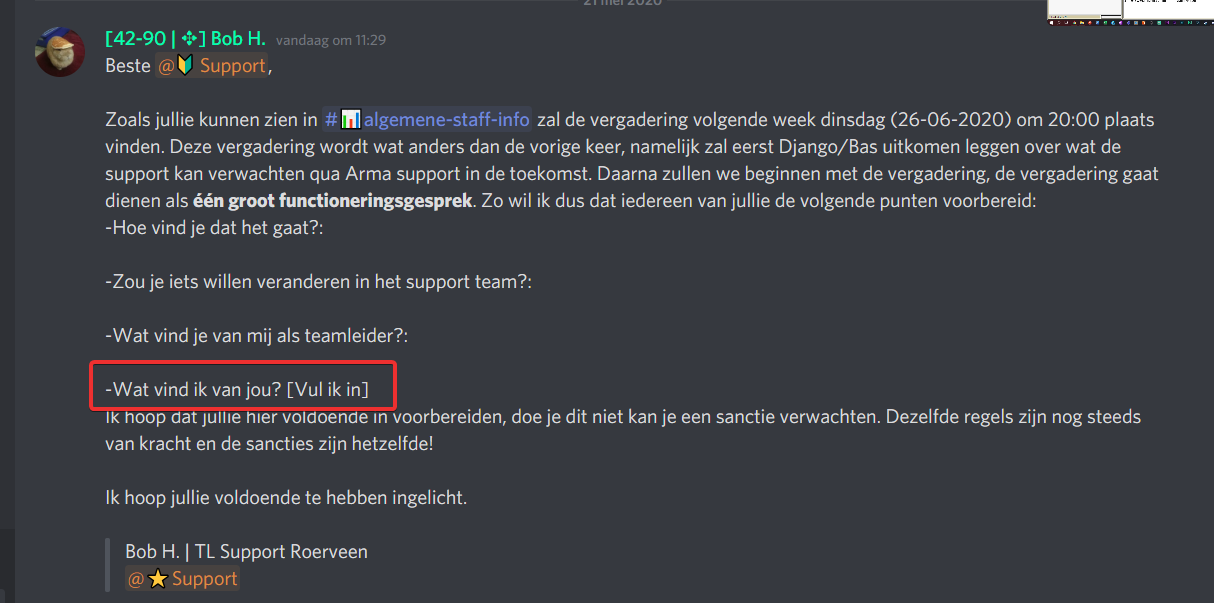Image resolution: width=1214 pixels, height=603 pixels.
Task: Click the message timestamp vandaag om 11:29
Action: pos(331,41)
